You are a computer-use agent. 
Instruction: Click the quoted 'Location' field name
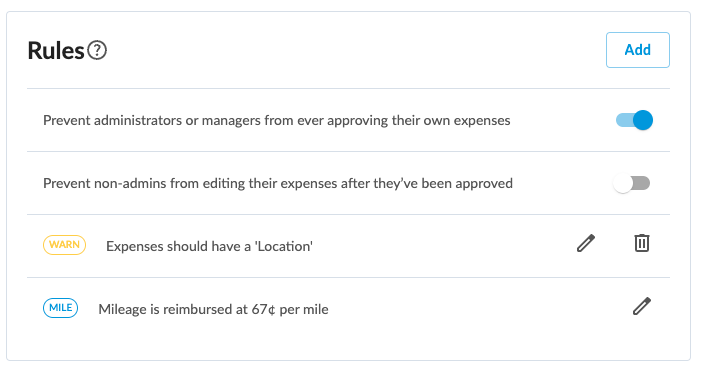[x=284, y=246]
